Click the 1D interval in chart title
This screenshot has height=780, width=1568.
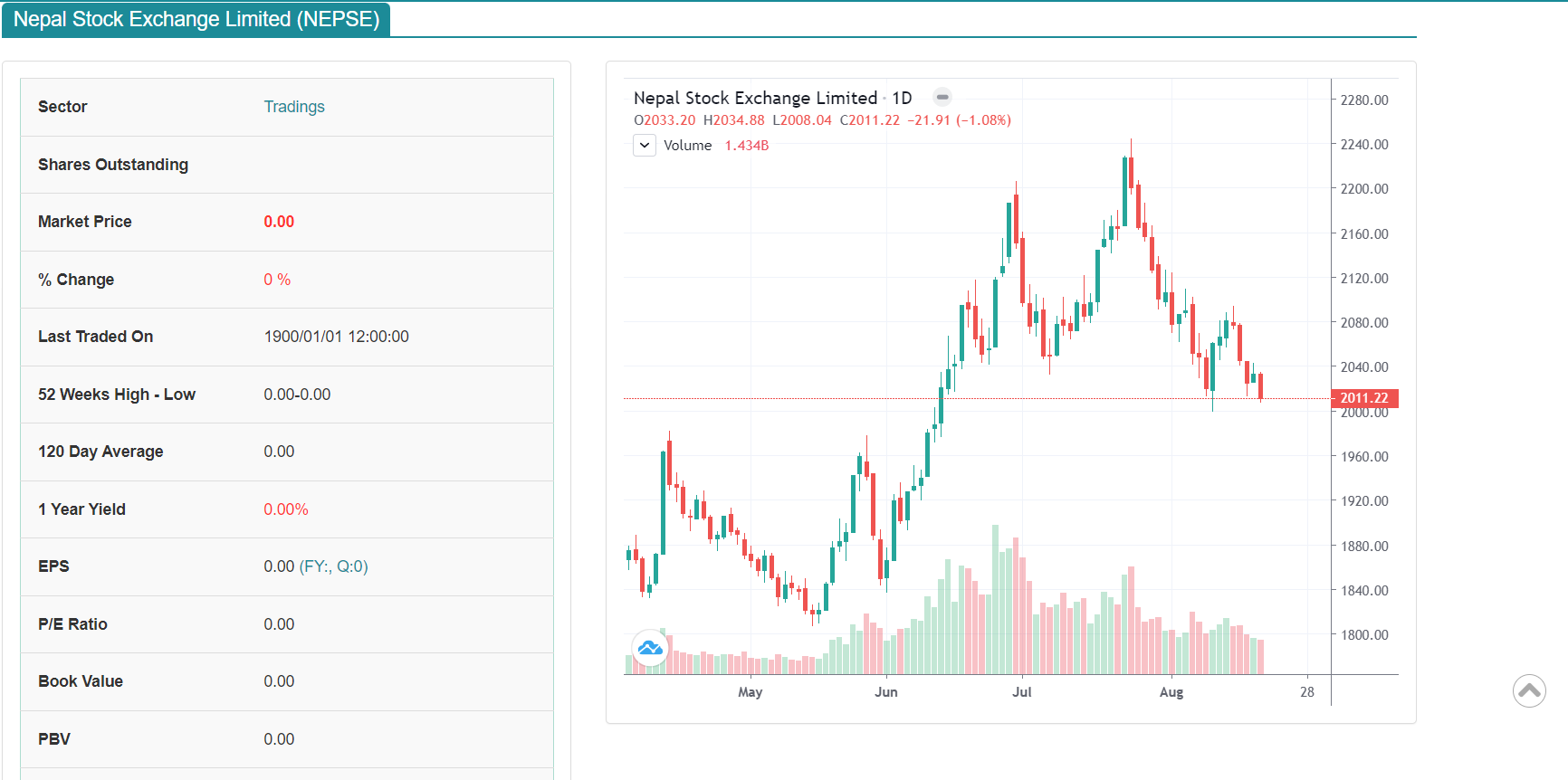(902, 98)
